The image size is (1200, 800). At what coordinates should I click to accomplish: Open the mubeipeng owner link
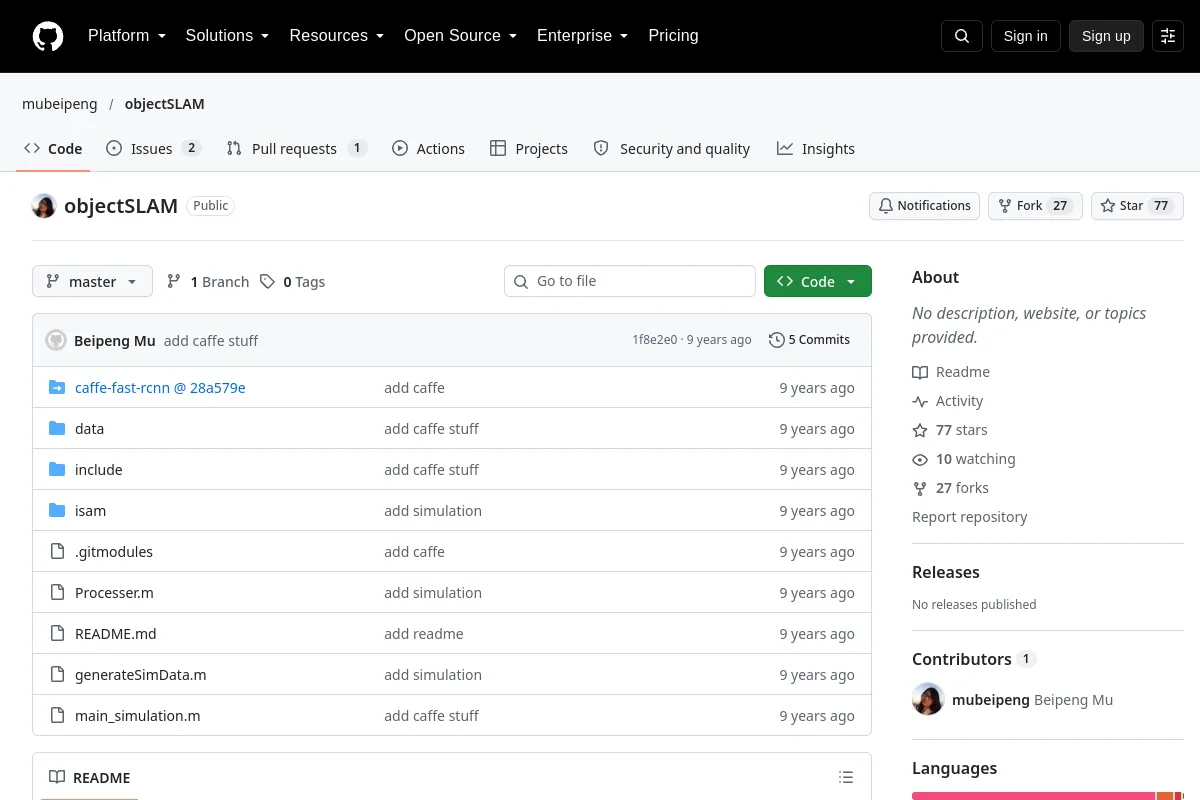(x=60, y=104)
